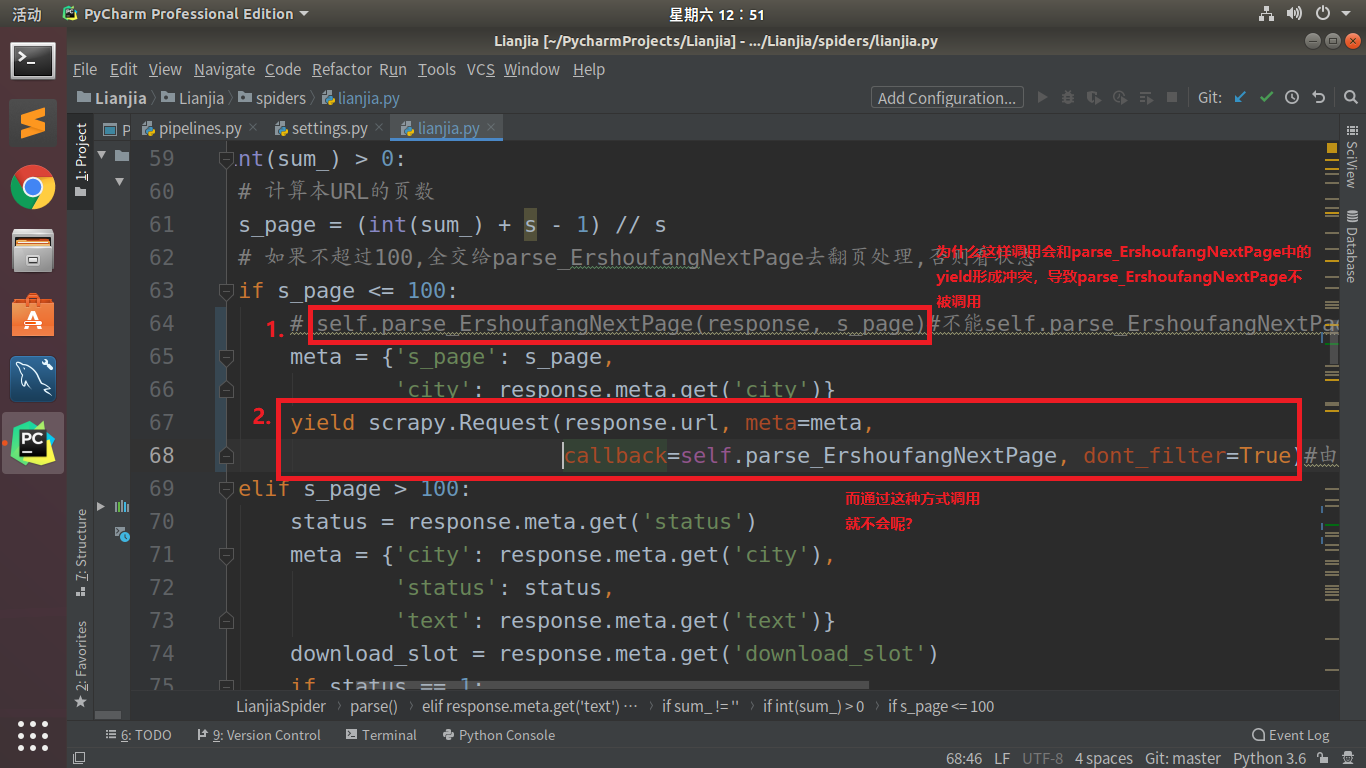Screen dimensions: 1366x768
Task: Toggle the 1: Project tool window
Action: [81, 159]
